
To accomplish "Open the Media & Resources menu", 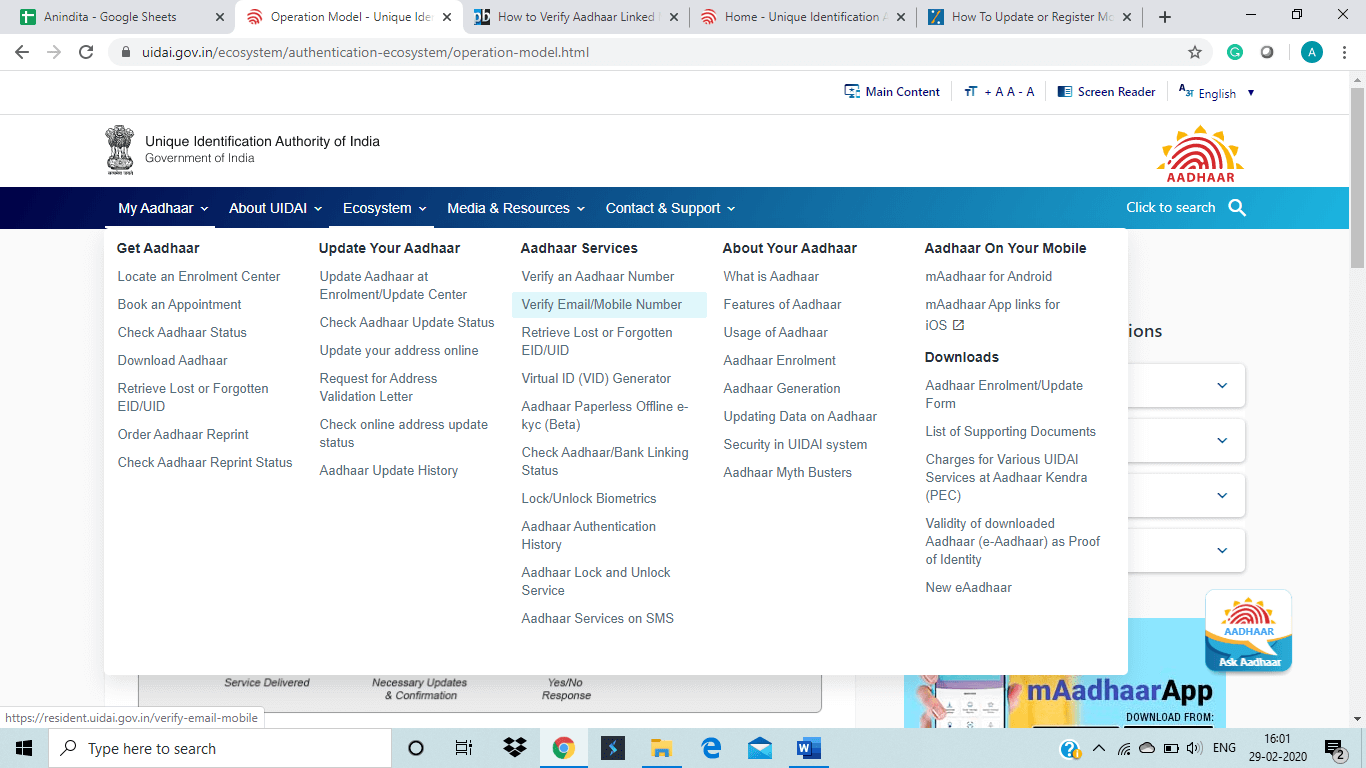I will pos(516,208).
